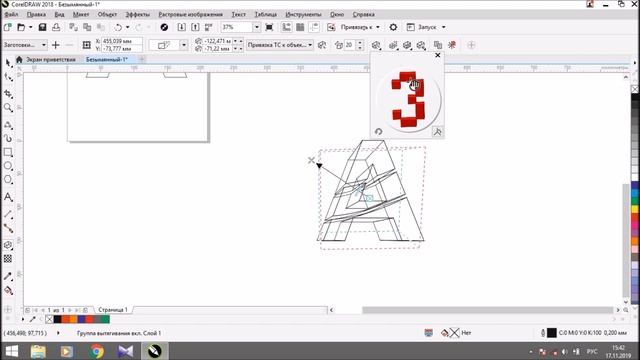
Task: Switch to the Welcome Screen tab
Action: point(51,60)
